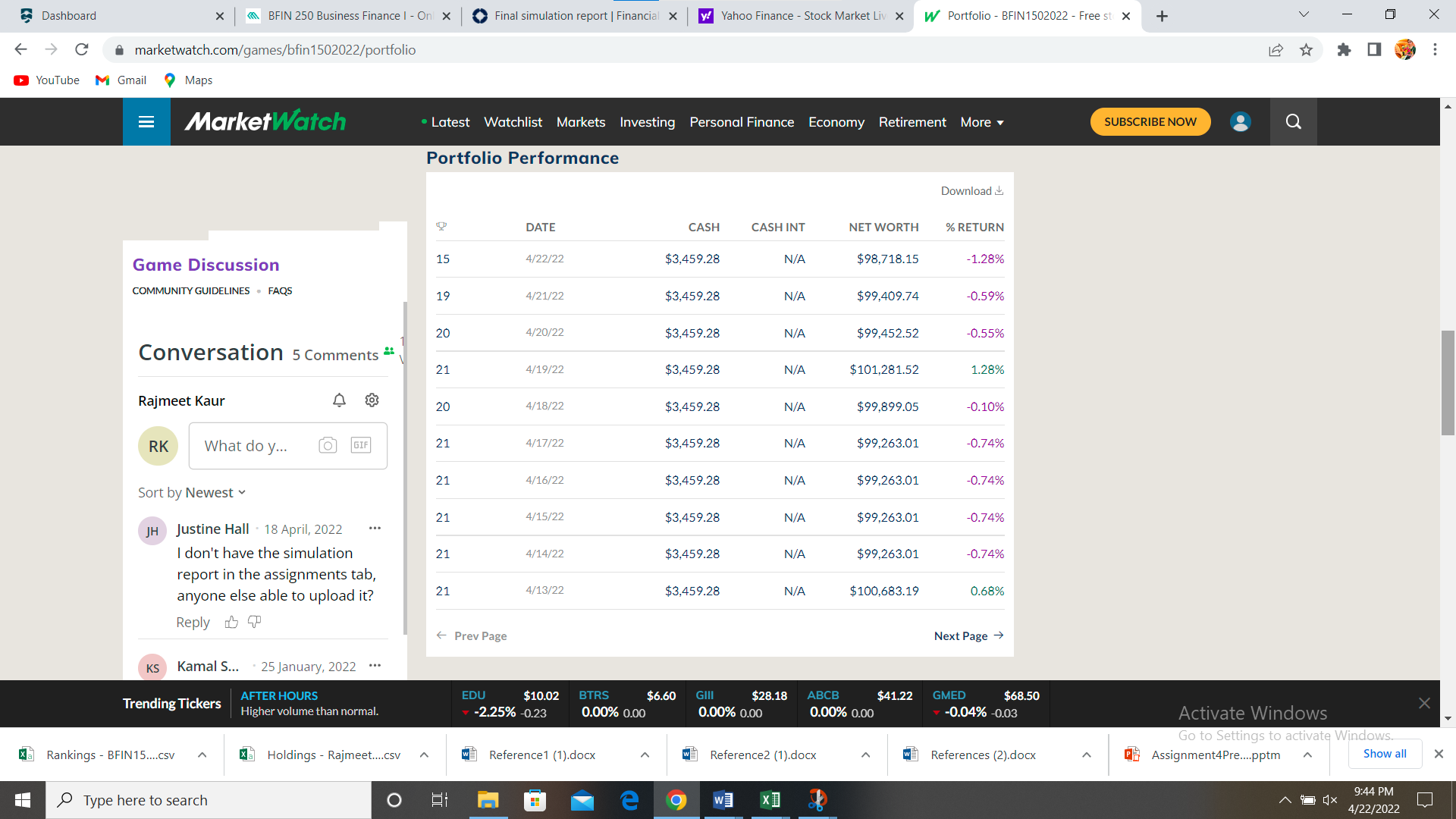
Task: Expand options for Reference1 (1).docx download
Action: (645, 755)
